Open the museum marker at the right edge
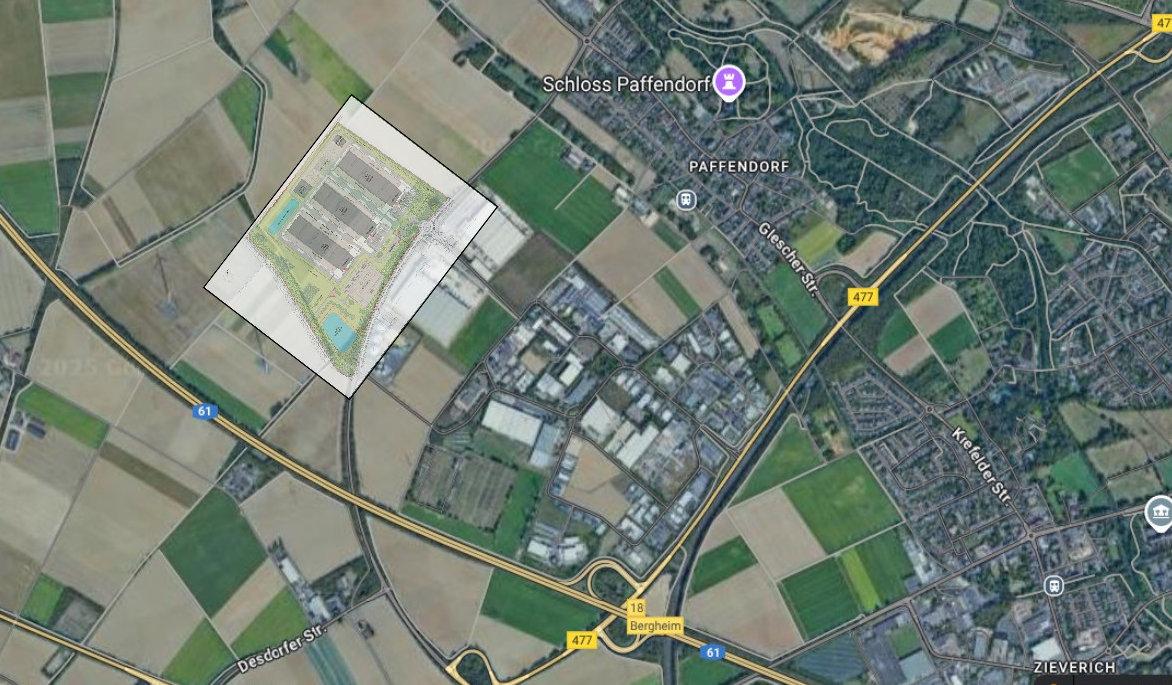Viewport: 1172px width, 685px height. 1160,514
